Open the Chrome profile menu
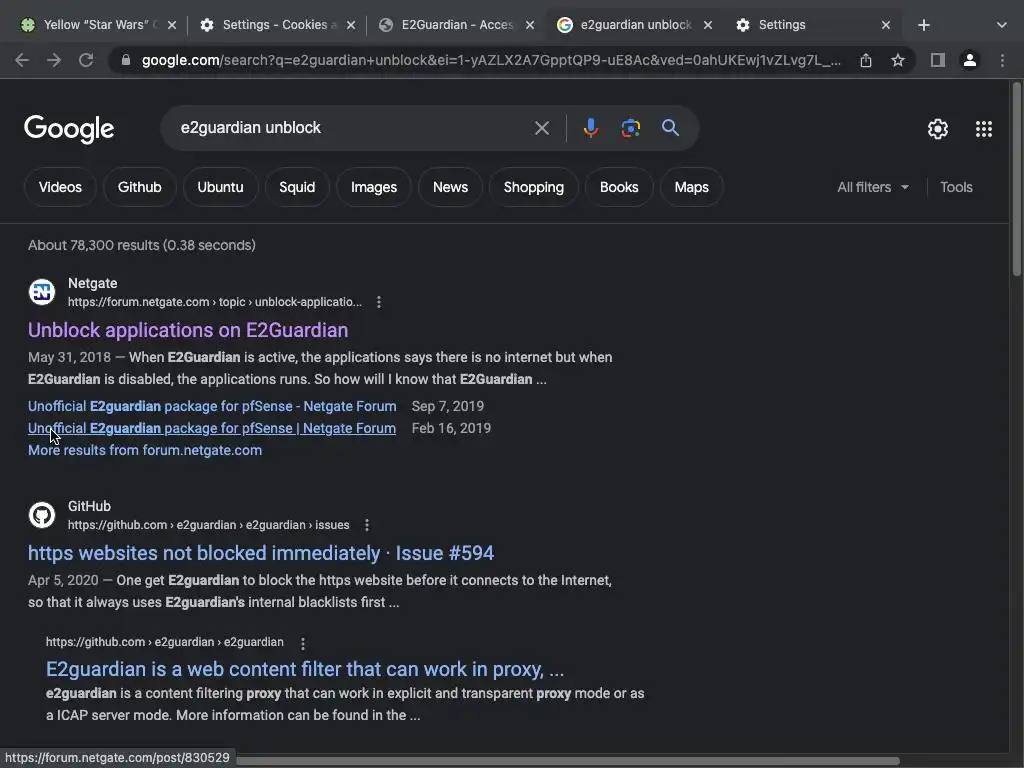Screen dimensions: 1024x768 (970, 60)
